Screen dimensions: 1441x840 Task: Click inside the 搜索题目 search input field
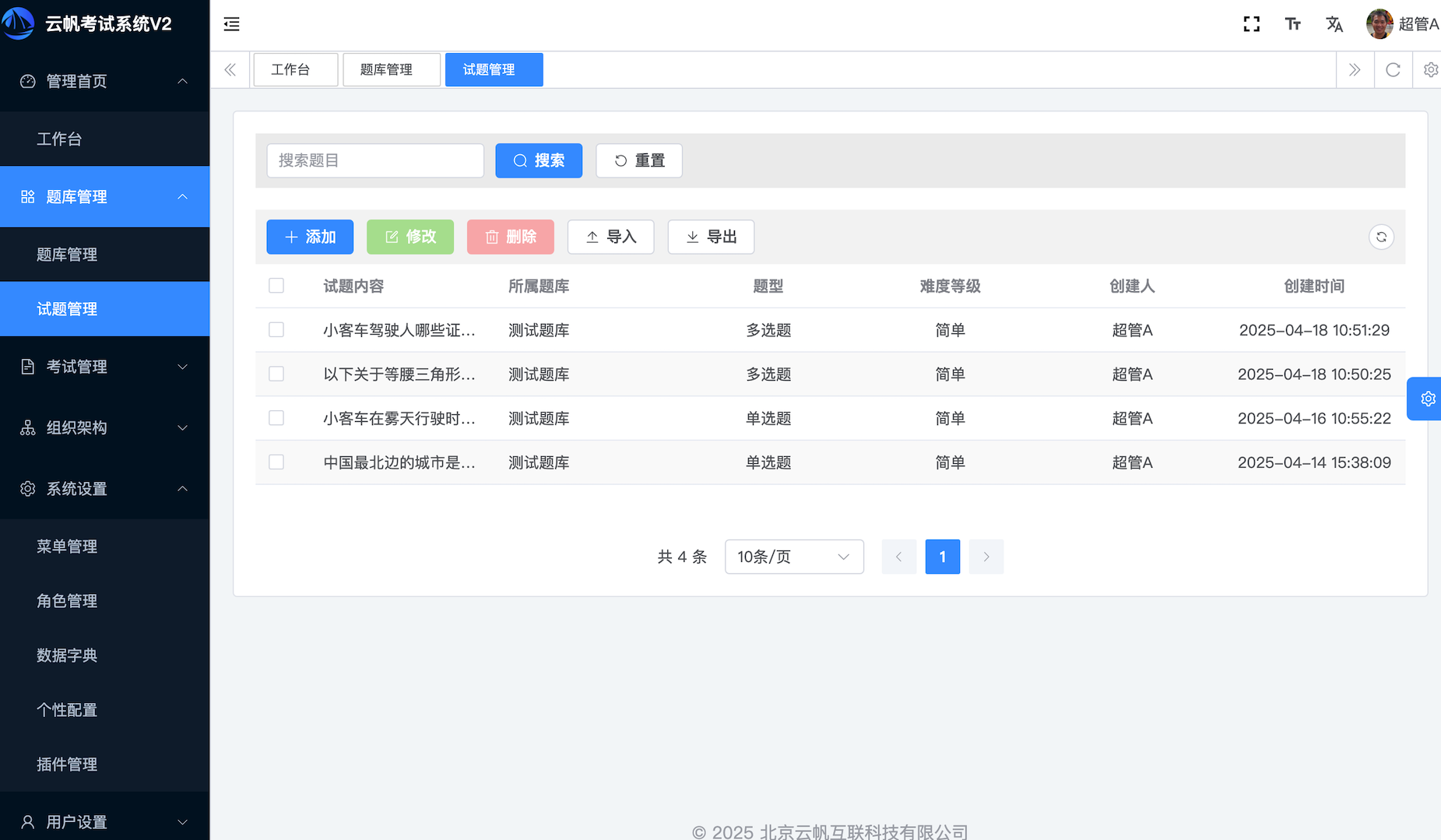pos(375,160)
